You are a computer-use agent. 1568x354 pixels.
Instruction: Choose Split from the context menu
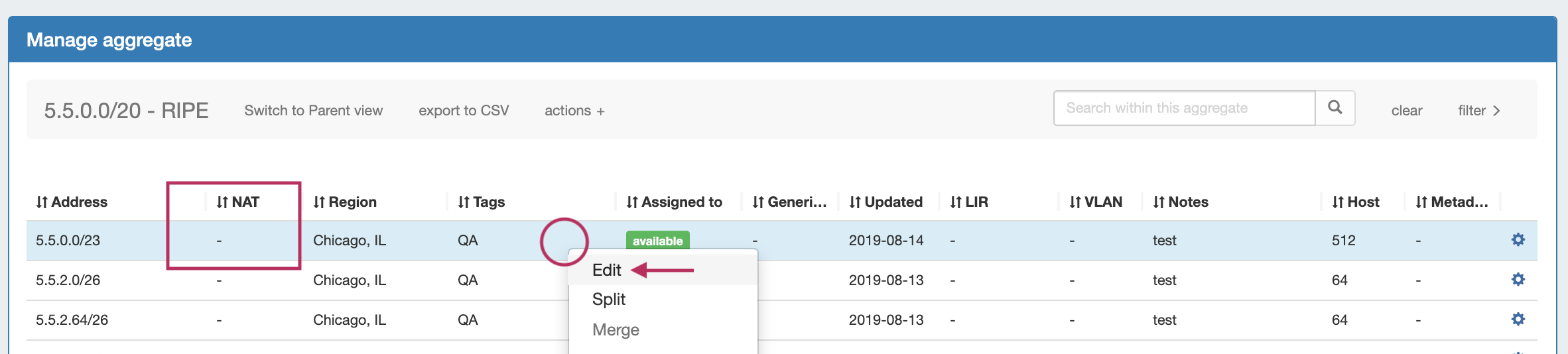(x=609, y=300)
